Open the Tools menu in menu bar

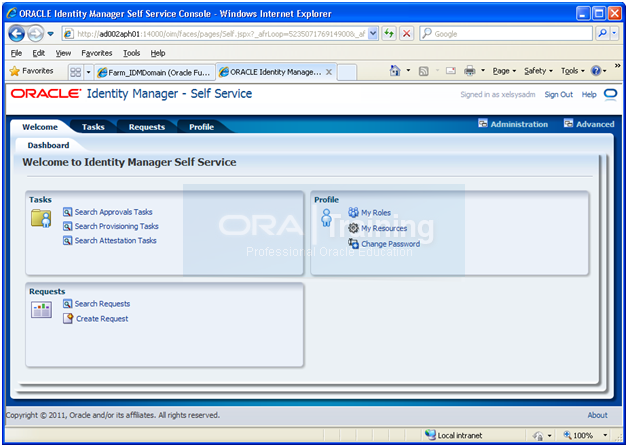[131, 53]
